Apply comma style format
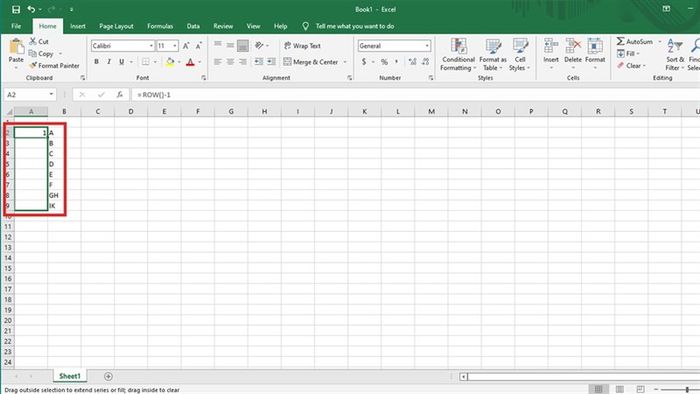Screen dimensions: 700x394 (x=396, y=62)
